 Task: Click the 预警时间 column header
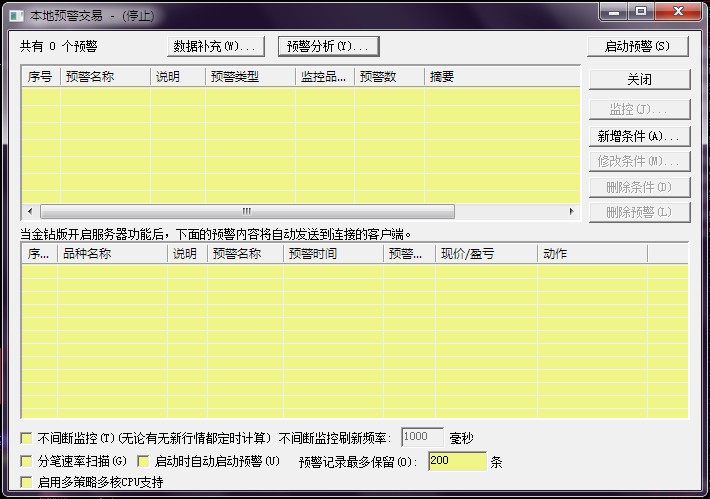333,254
